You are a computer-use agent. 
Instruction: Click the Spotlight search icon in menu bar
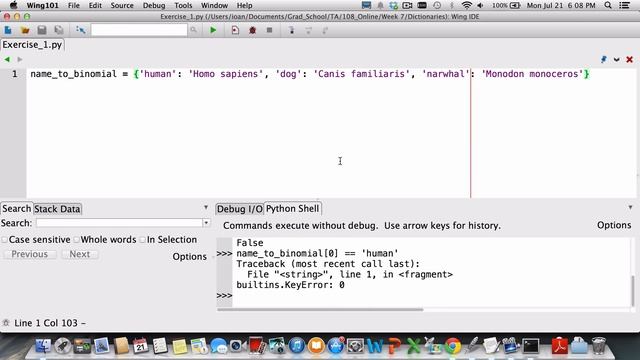pos(608,5)
